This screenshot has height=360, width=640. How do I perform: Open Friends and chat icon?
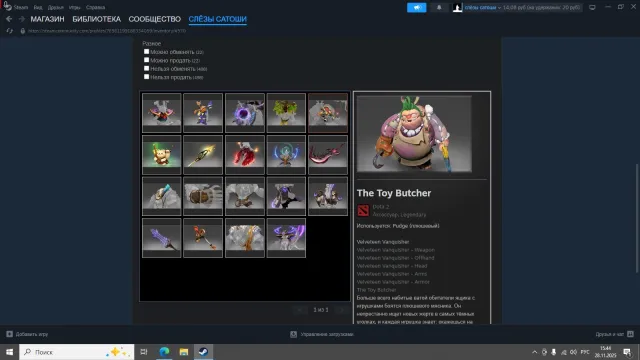(630, 334)
